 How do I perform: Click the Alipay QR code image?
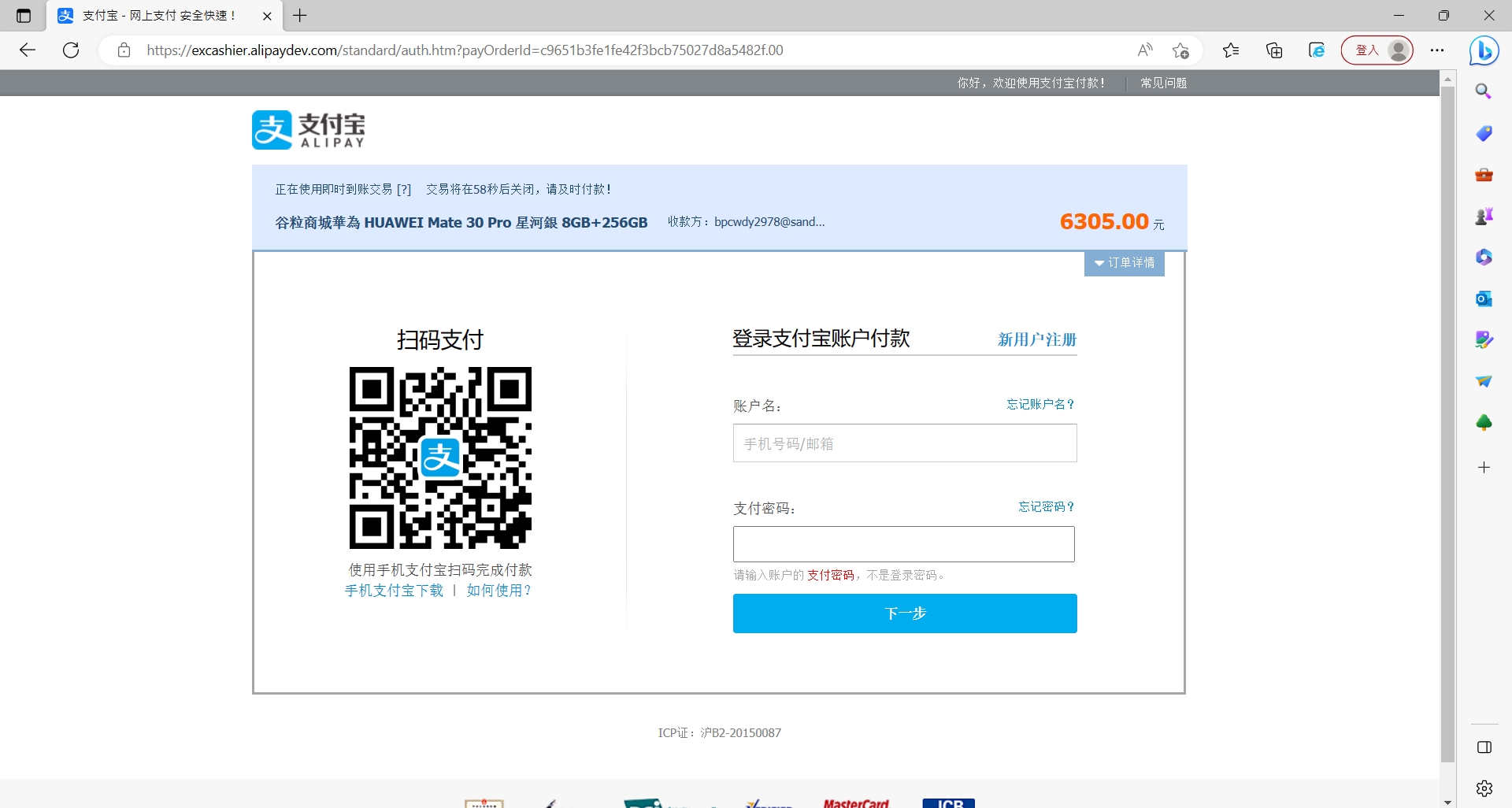click(x=440, y=458)
